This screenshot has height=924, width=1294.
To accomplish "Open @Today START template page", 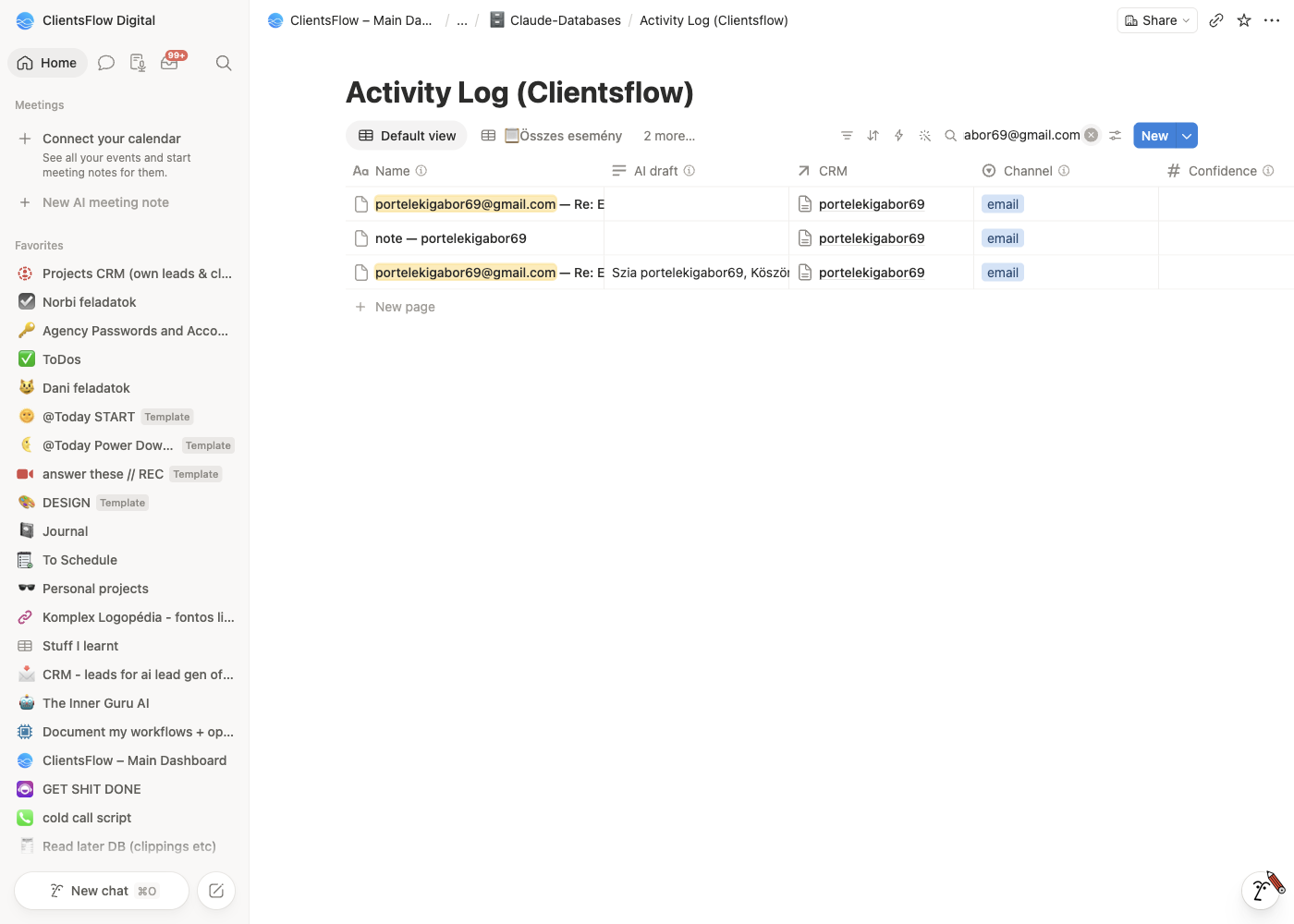I will (125, 417).
